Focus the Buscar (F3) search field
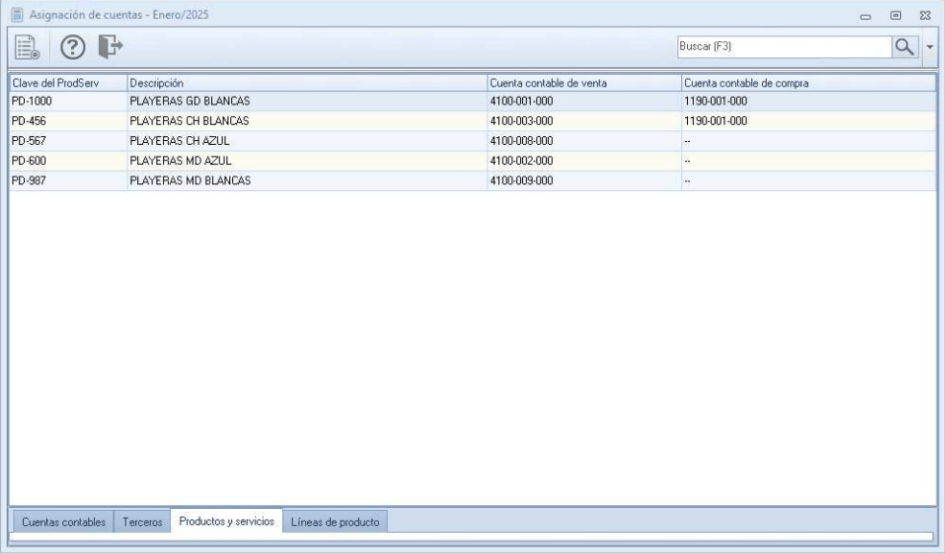This screenshot has height=554, width=945. [783, 46]
